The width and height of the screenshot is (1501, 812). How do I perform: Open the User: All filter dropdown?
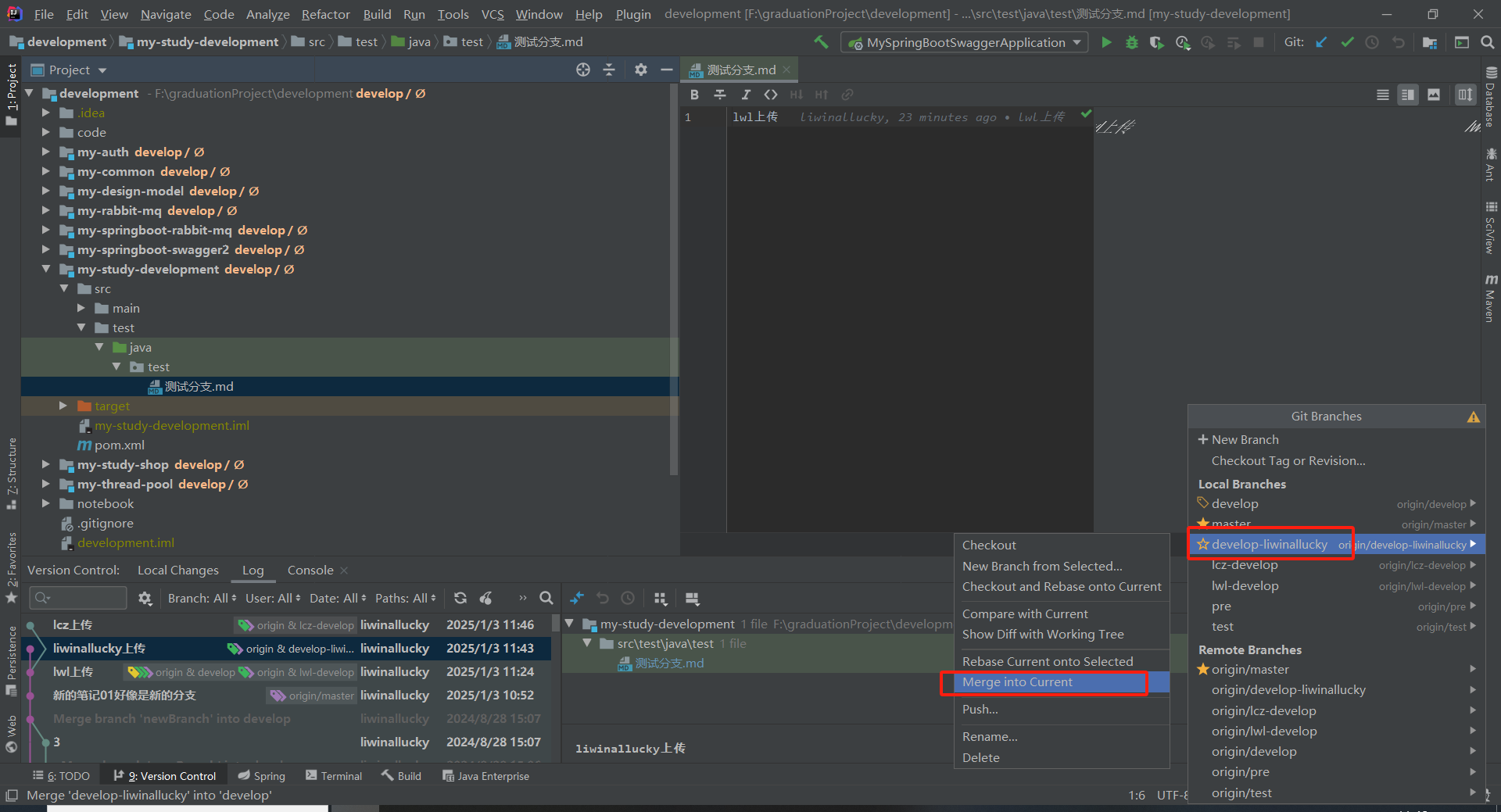tap(273, 598)
